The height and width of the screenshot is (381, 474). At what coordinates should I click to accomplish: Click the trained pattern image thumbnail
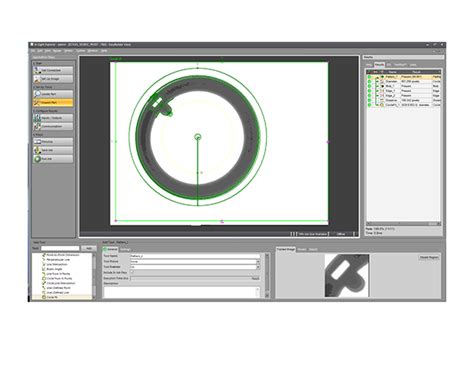click(347, 275)
